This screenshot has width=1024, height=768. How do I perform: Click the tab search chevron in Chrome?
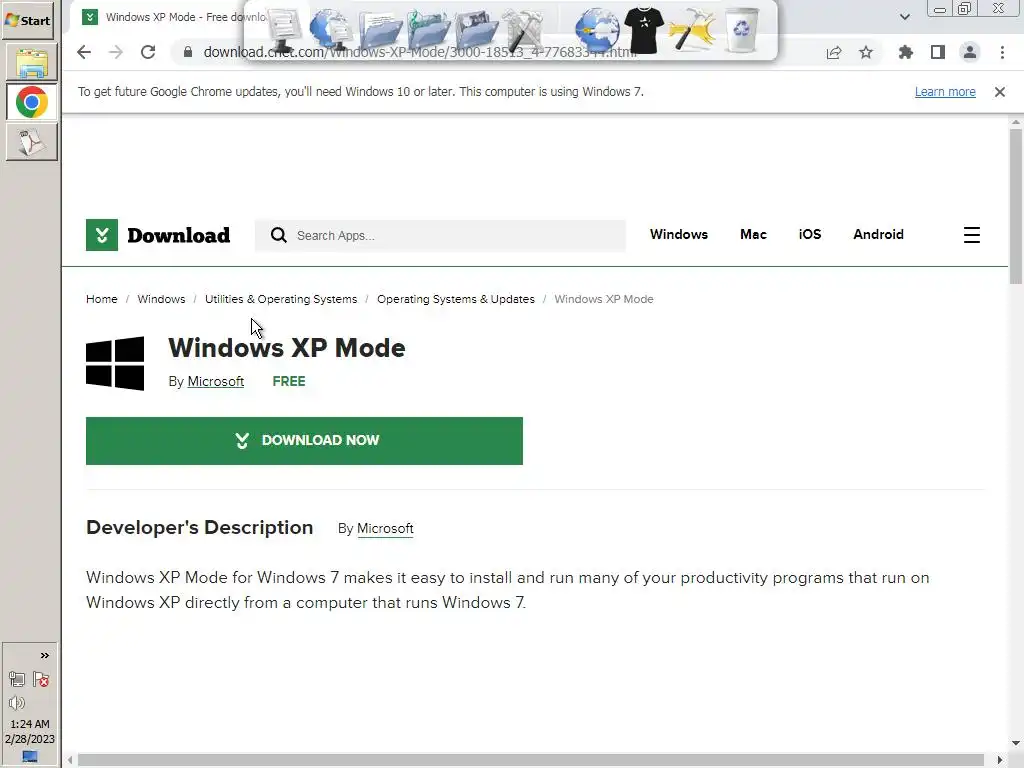(x=904, y=17)
